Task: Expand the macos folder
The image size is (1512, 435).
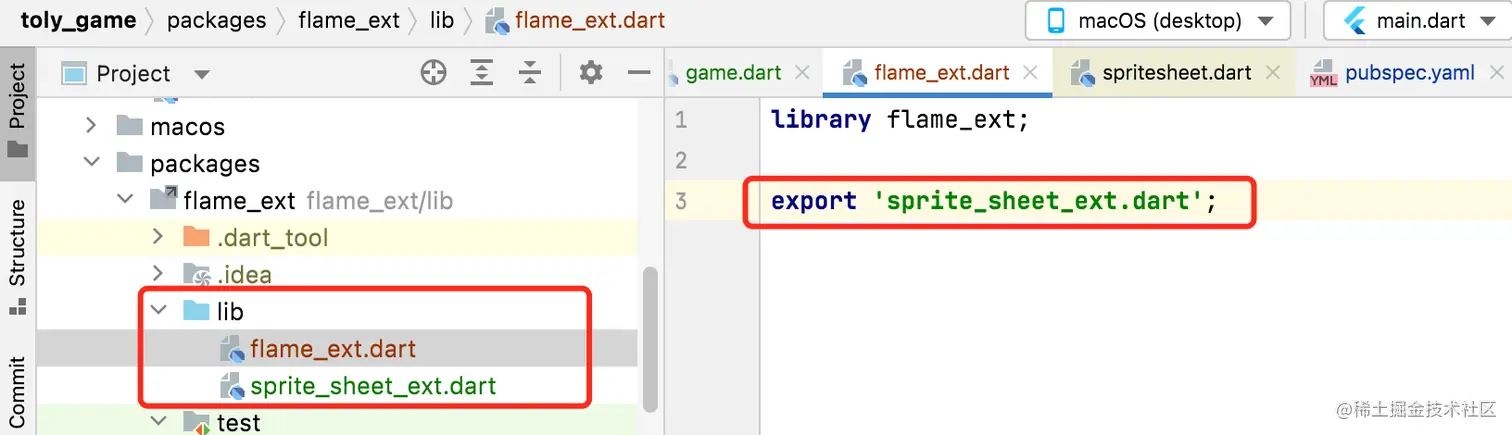Action: click(92, 126)
